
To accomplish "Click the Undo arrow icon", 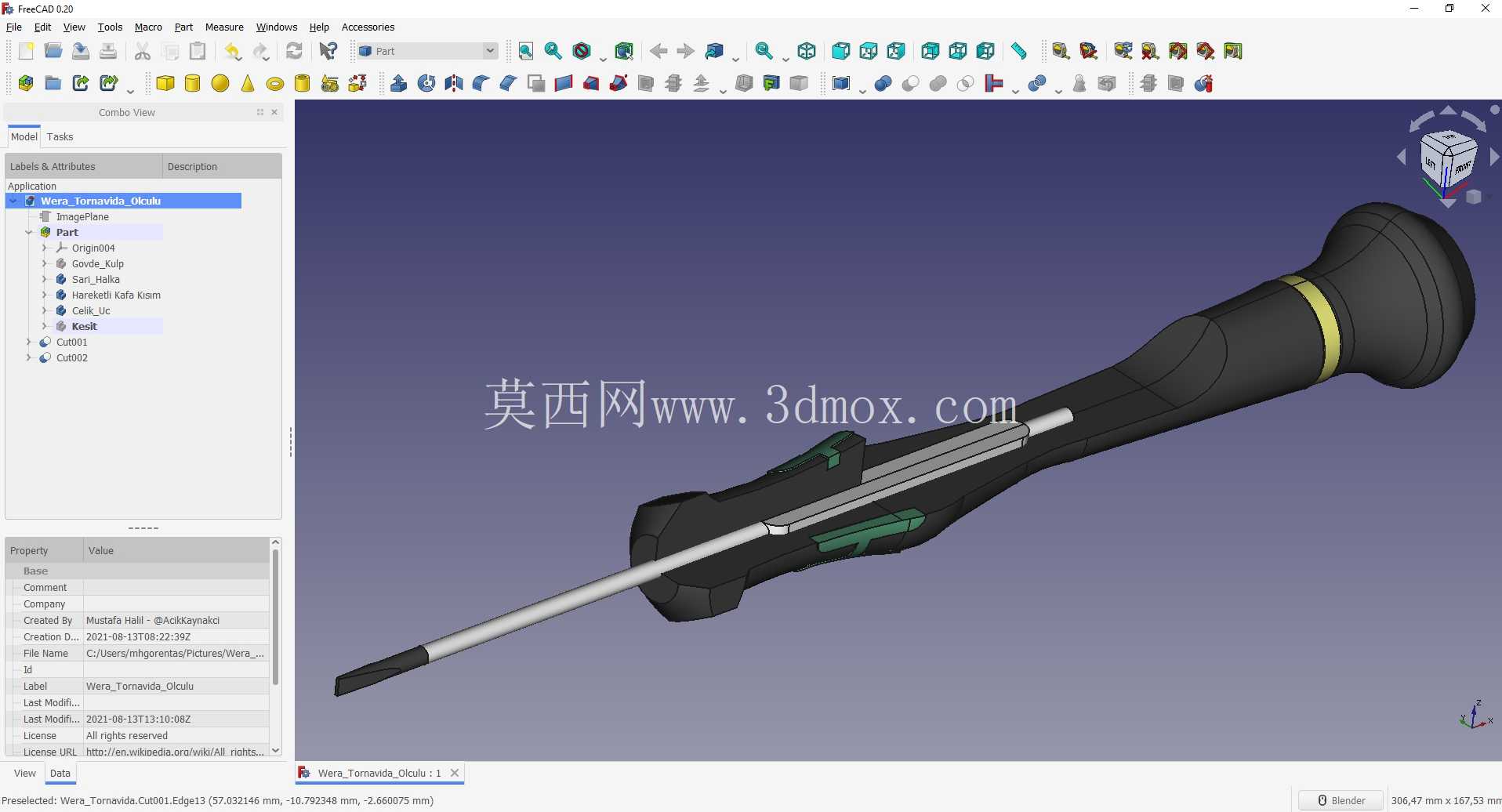I will pos(233,52).
